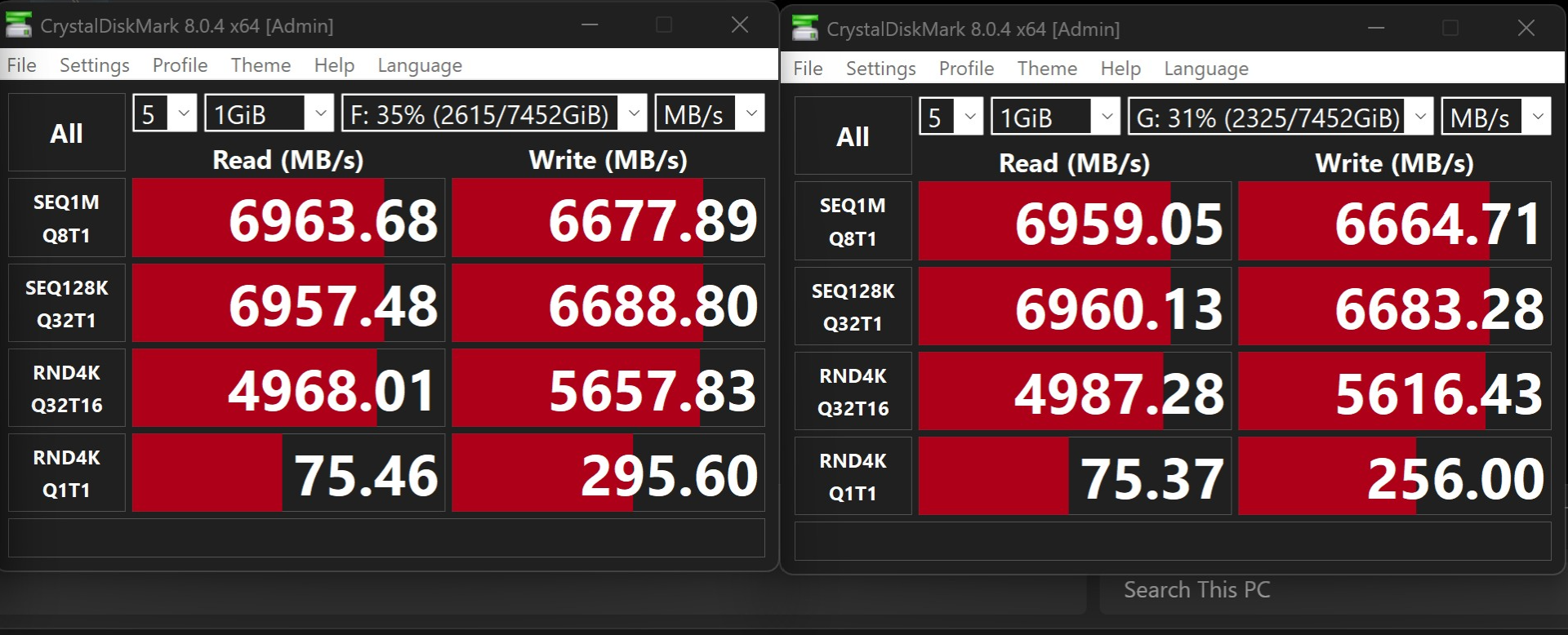Run all benchmarks in the left window

coord(66,133)
